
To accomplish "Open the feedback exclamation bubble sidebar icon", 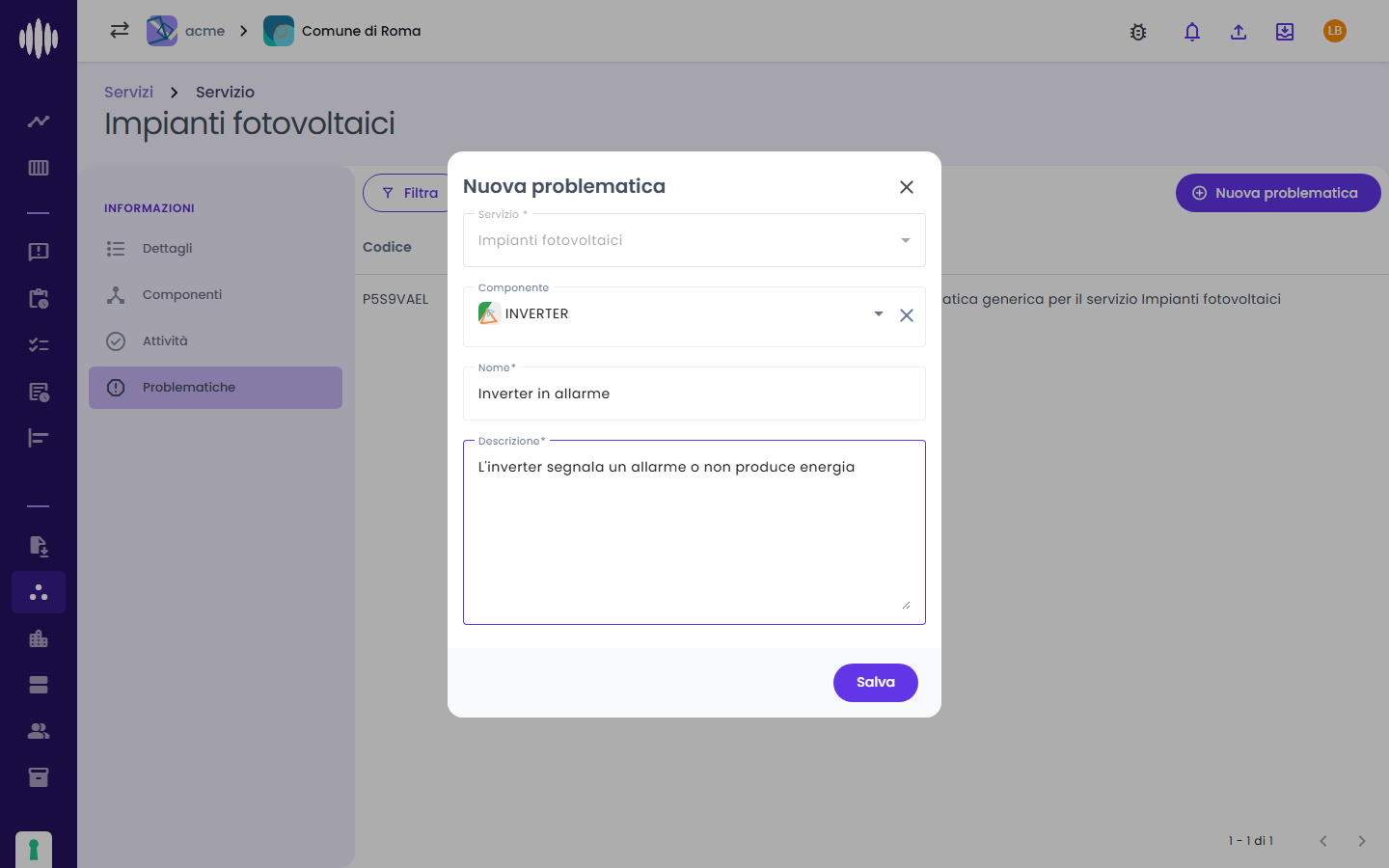I will [x=39, y=252].
